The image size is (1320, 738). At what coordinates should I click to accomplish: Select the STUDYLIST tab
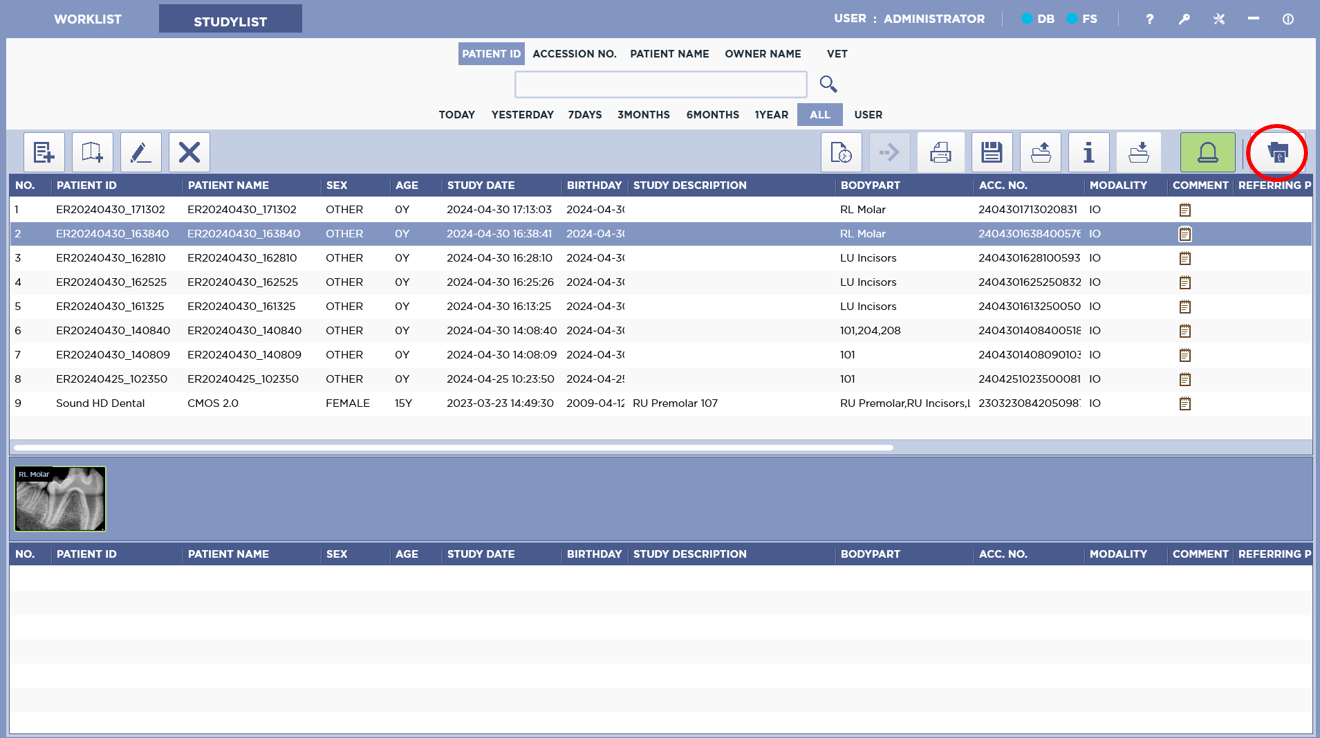coord(230,20)
